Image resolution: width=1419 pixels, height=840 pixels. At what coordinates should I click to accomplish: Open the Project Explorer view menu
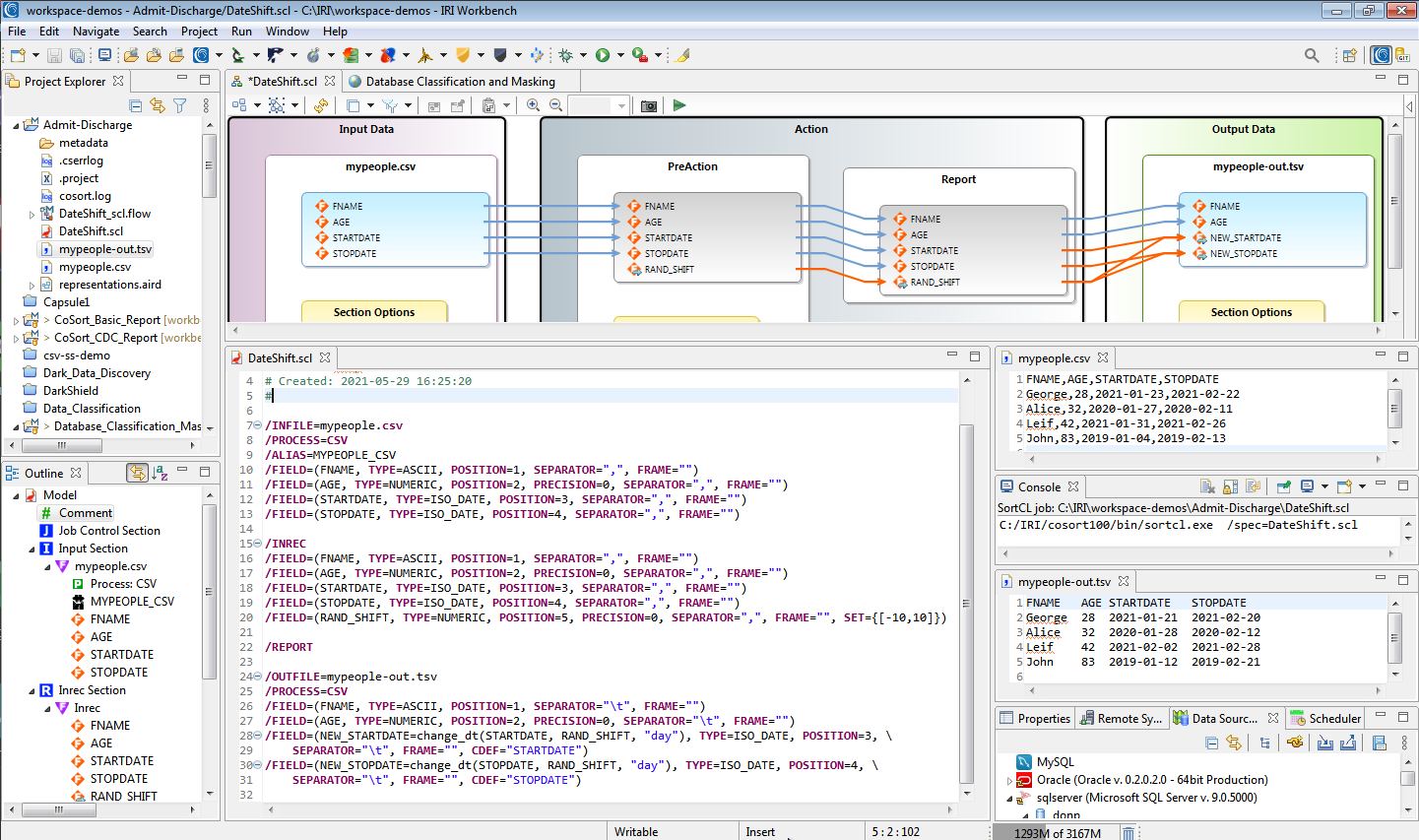click(x=206, y=105)
